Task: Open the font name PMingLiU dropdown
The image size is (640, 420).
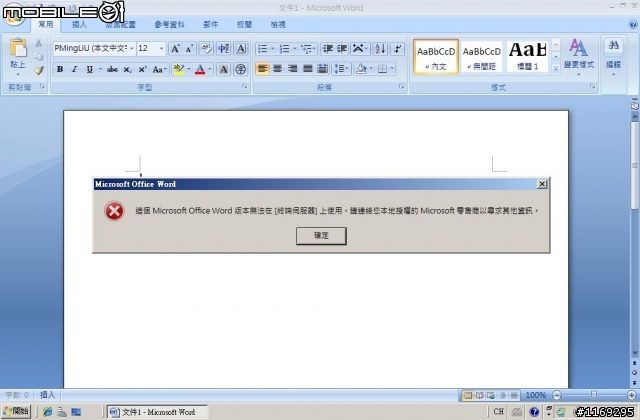Action: [x=131, y=49]
